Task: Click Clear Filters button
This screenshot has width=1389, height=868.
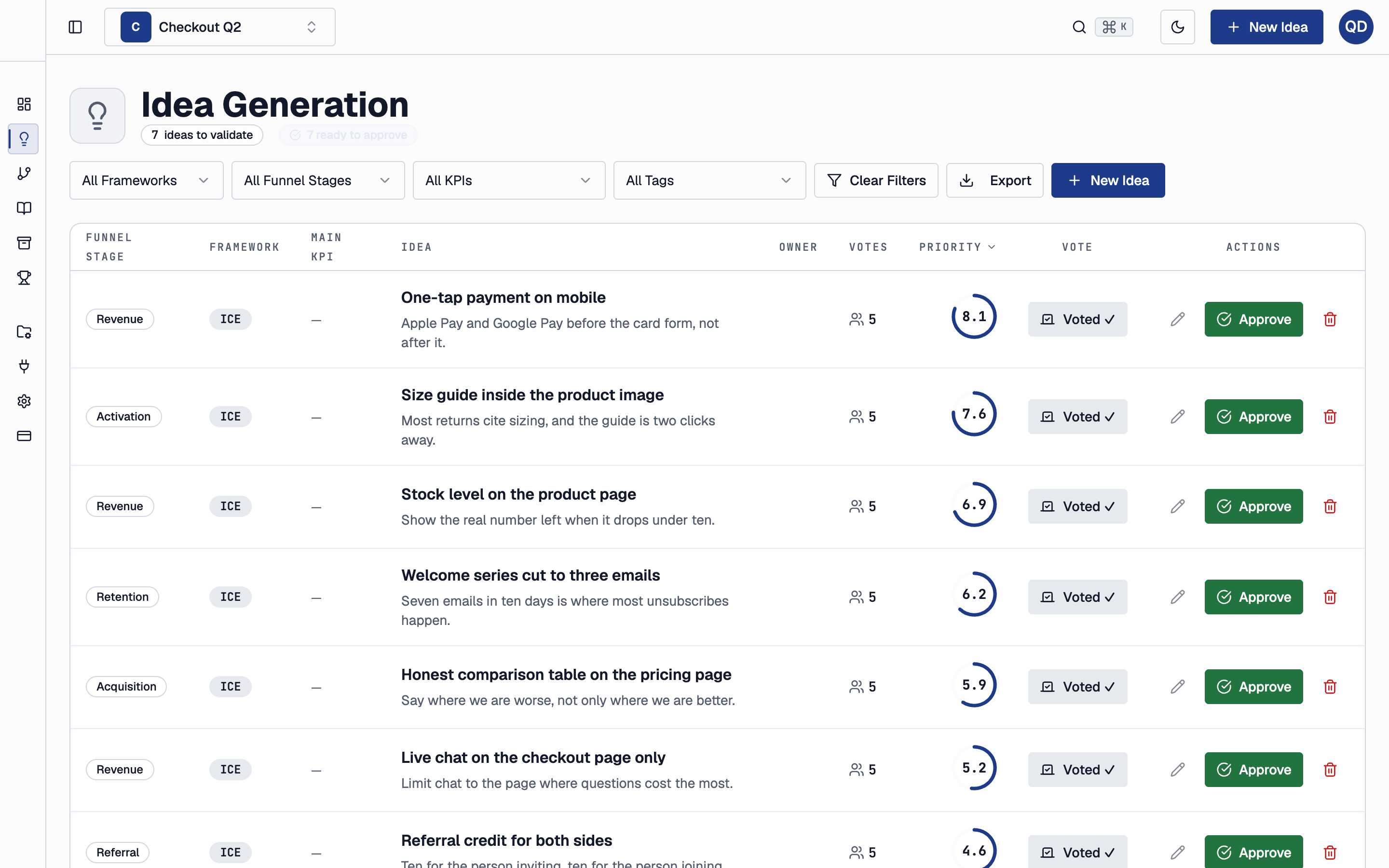Action: click(876, 180)
